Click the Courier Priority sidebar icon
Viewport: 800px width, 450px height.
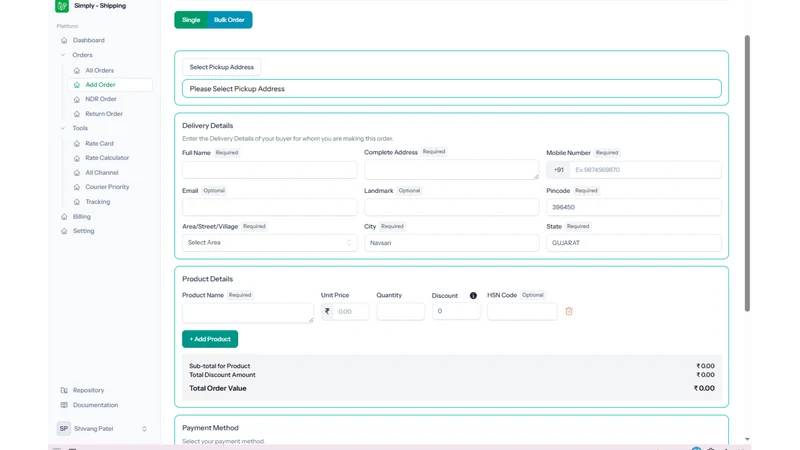pyautogui.click(x=77, y=187)
